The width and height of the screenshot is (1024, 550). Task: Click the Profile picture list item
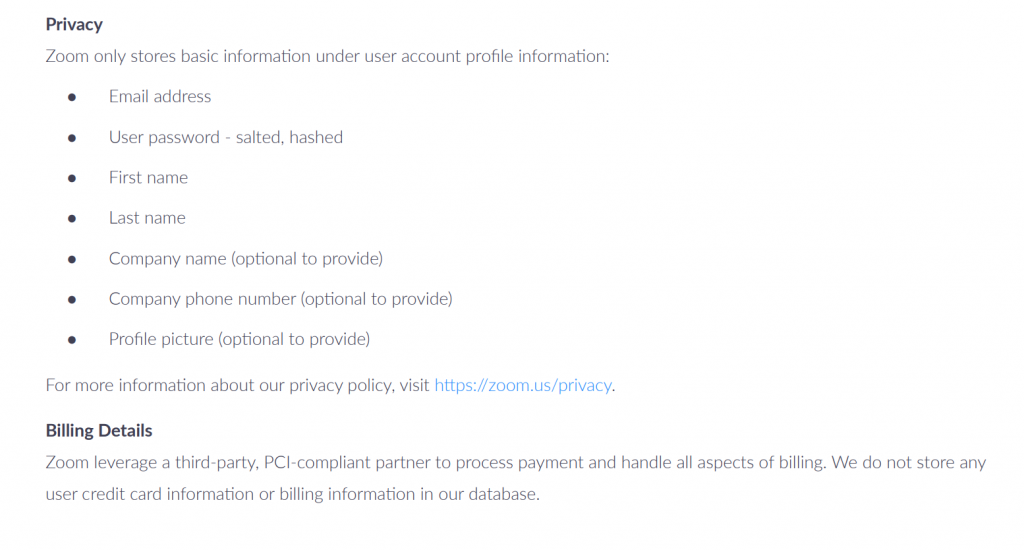point(239,339)
